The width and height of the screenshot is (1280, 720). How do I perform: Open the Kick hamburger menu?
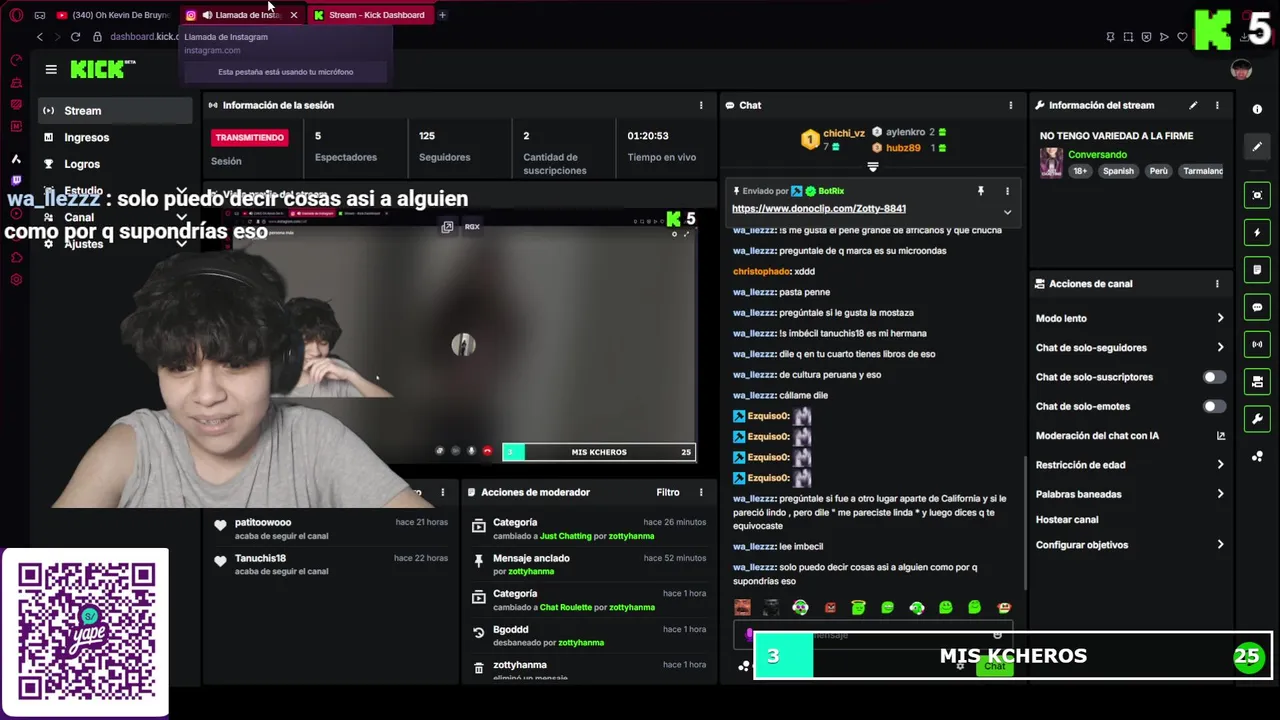[51, 69]
